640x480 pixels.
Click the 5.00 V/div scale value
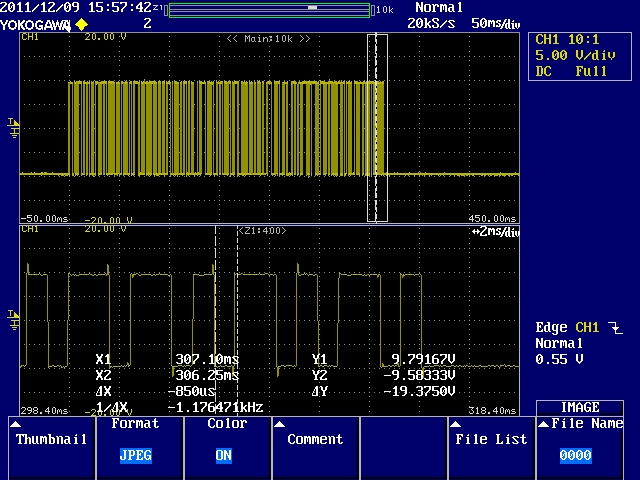pyautogui.click(x=575, y=56)
